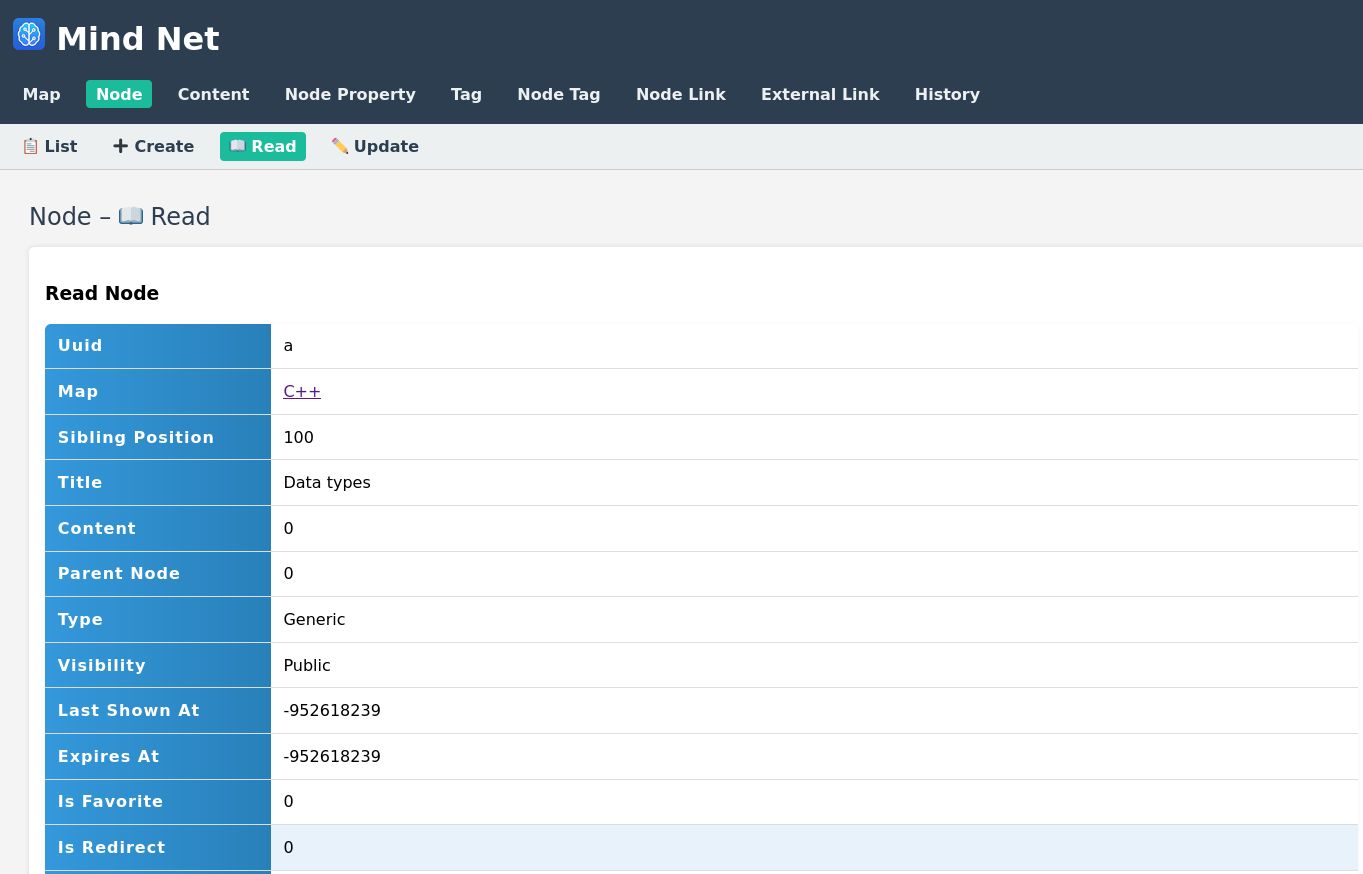Open the Content menu item

click(214, 94)
